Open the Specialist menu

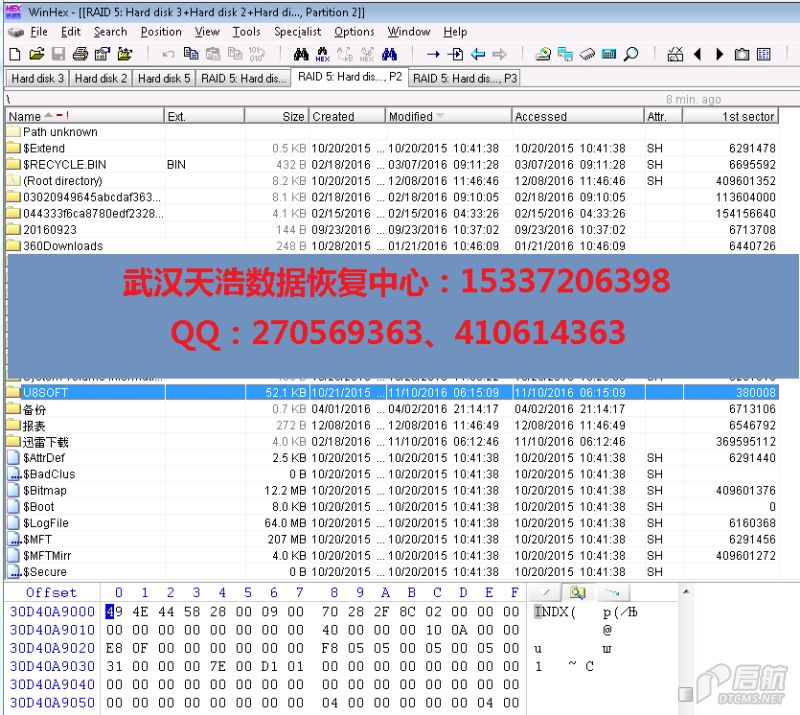(297, 32)
